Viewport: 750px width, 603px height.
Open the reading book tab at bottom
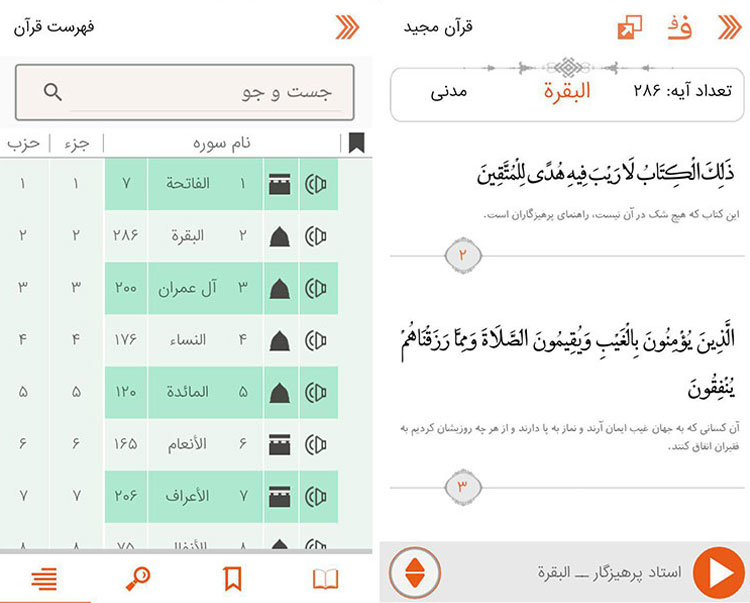point(326,578)
